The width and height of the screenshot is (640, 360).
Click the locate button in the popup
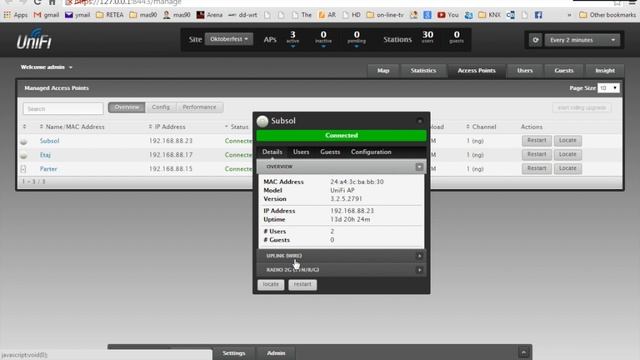pyautogui.click(x=270, y=284)
